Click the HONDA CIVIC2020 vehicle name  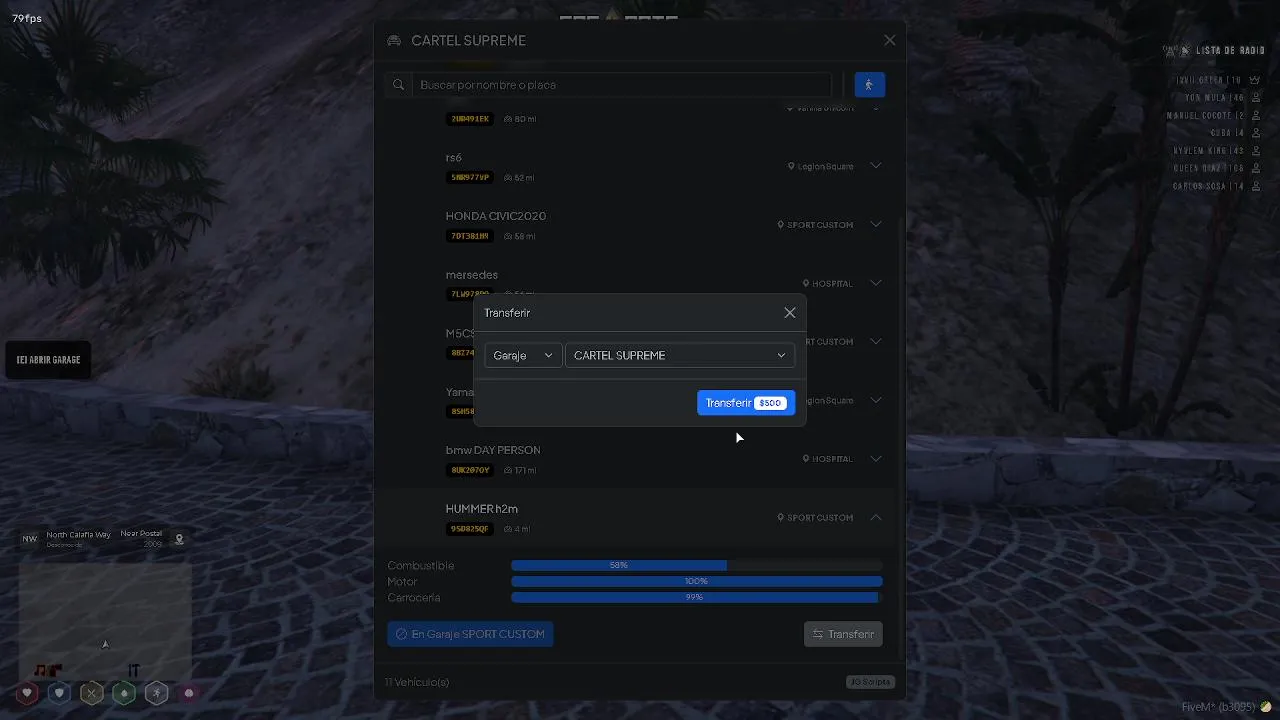point(496,216)
